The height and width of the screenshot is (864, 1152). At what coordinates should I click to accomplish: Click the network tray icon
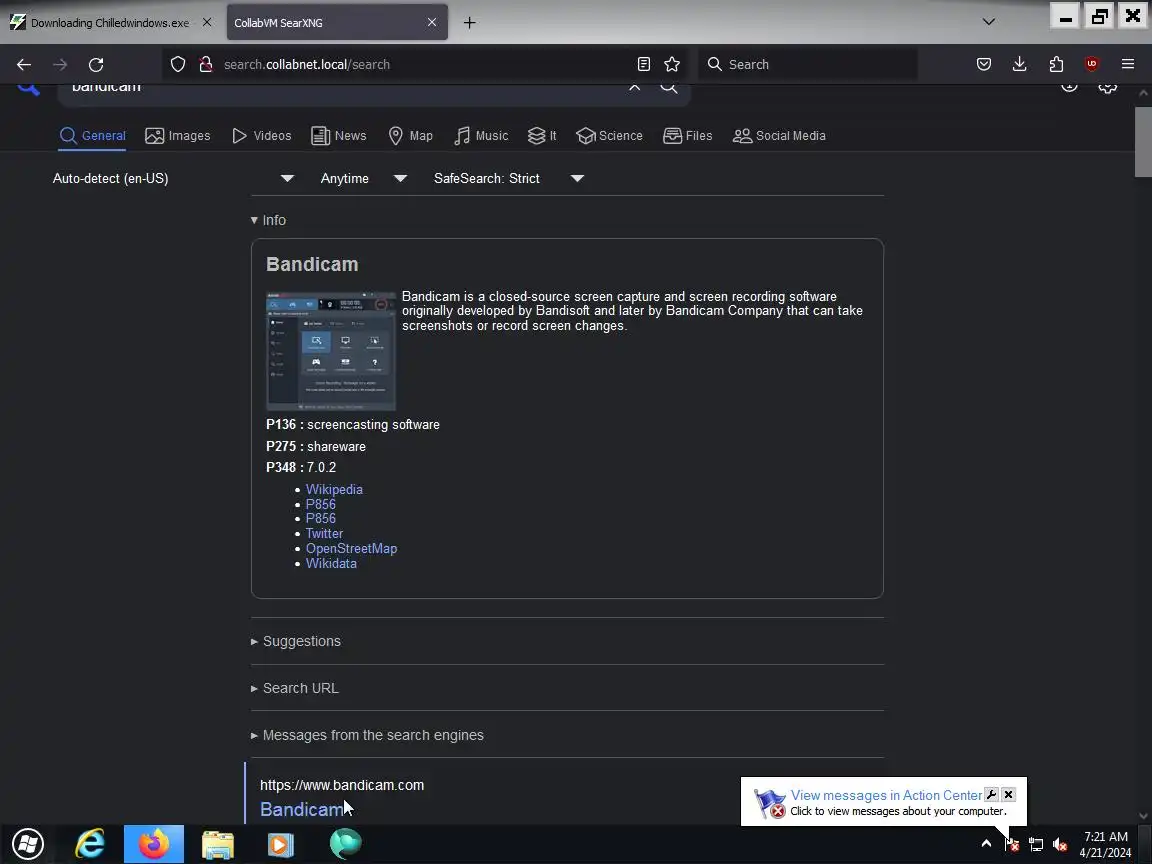[x=1036, y=845]
